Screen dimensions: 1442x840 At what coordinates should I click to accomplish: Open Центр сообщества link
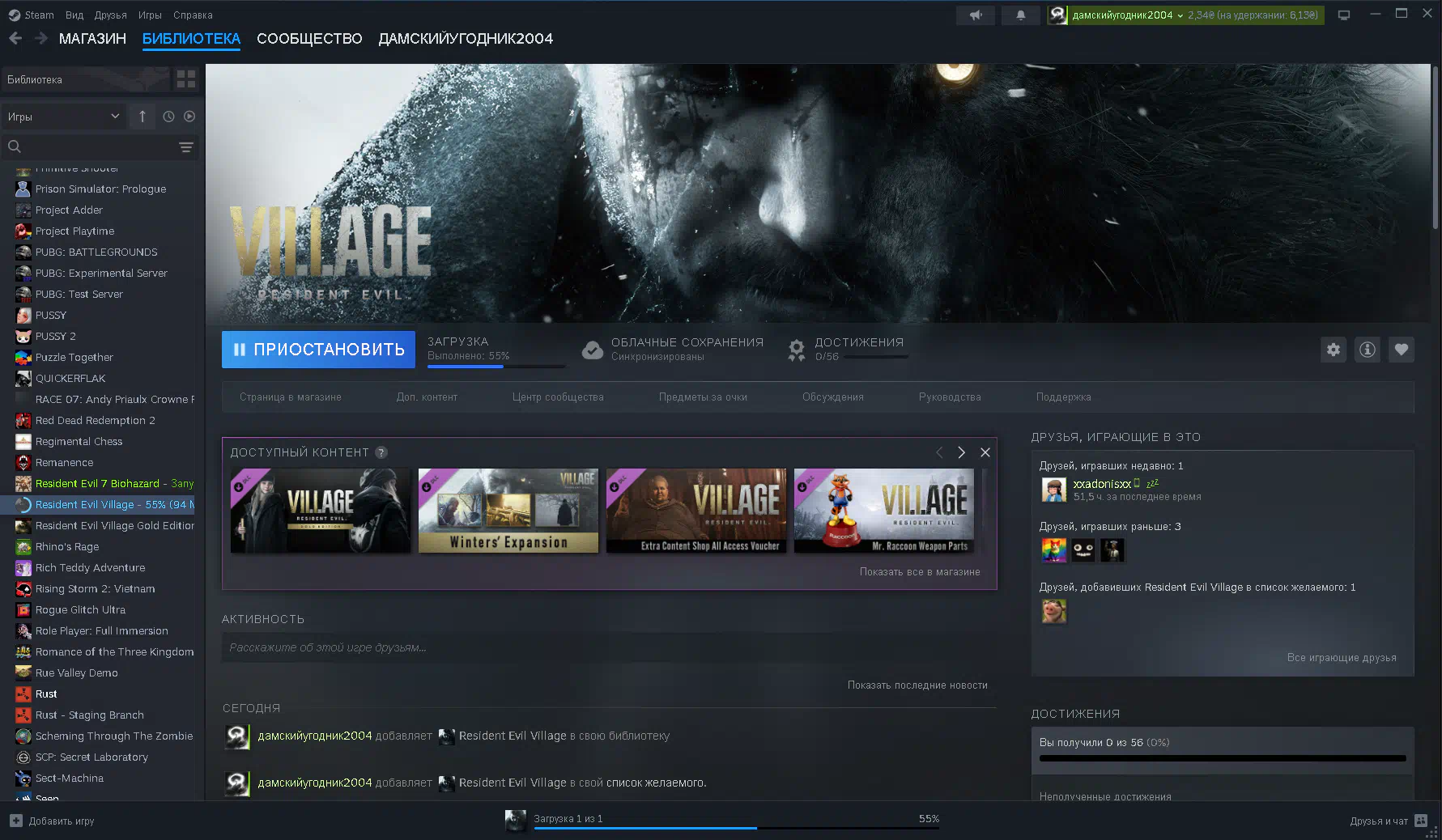[x=558, y=397]
